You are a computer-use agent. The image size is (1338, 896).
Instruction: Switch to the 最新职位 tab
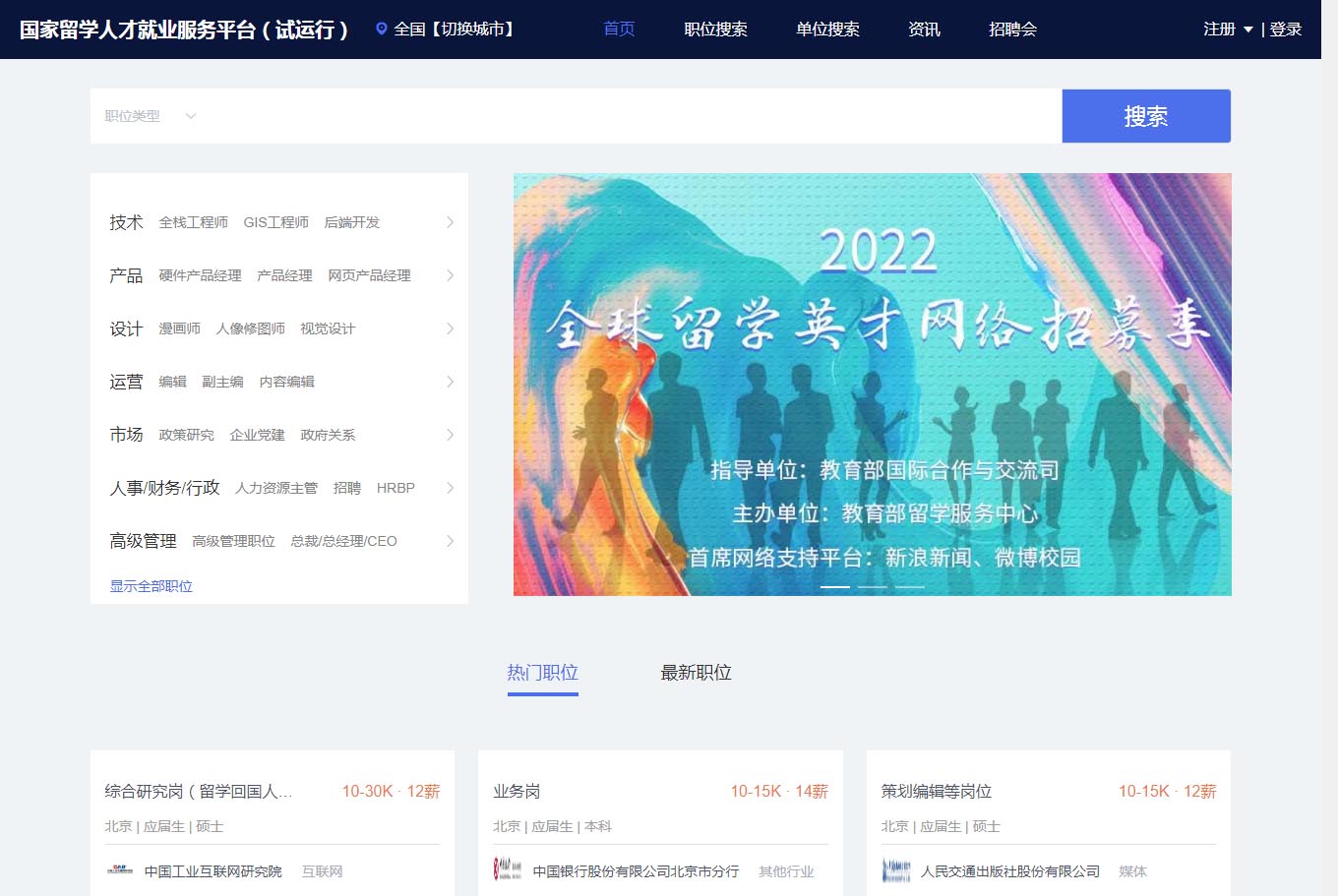click(x=695, y=672)
